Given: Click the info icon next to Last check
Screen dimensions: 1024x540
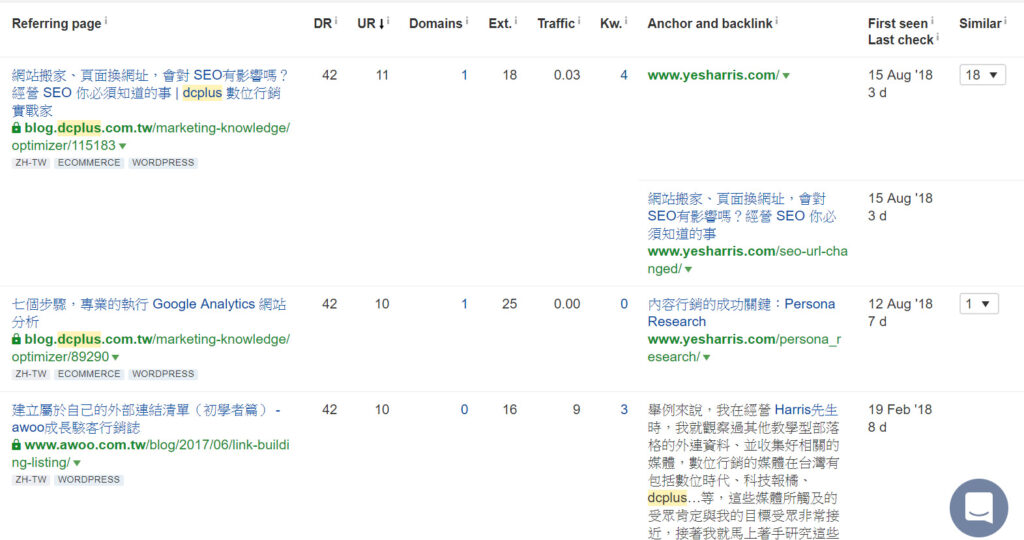Looking at the screenshot, I should 937,39.
